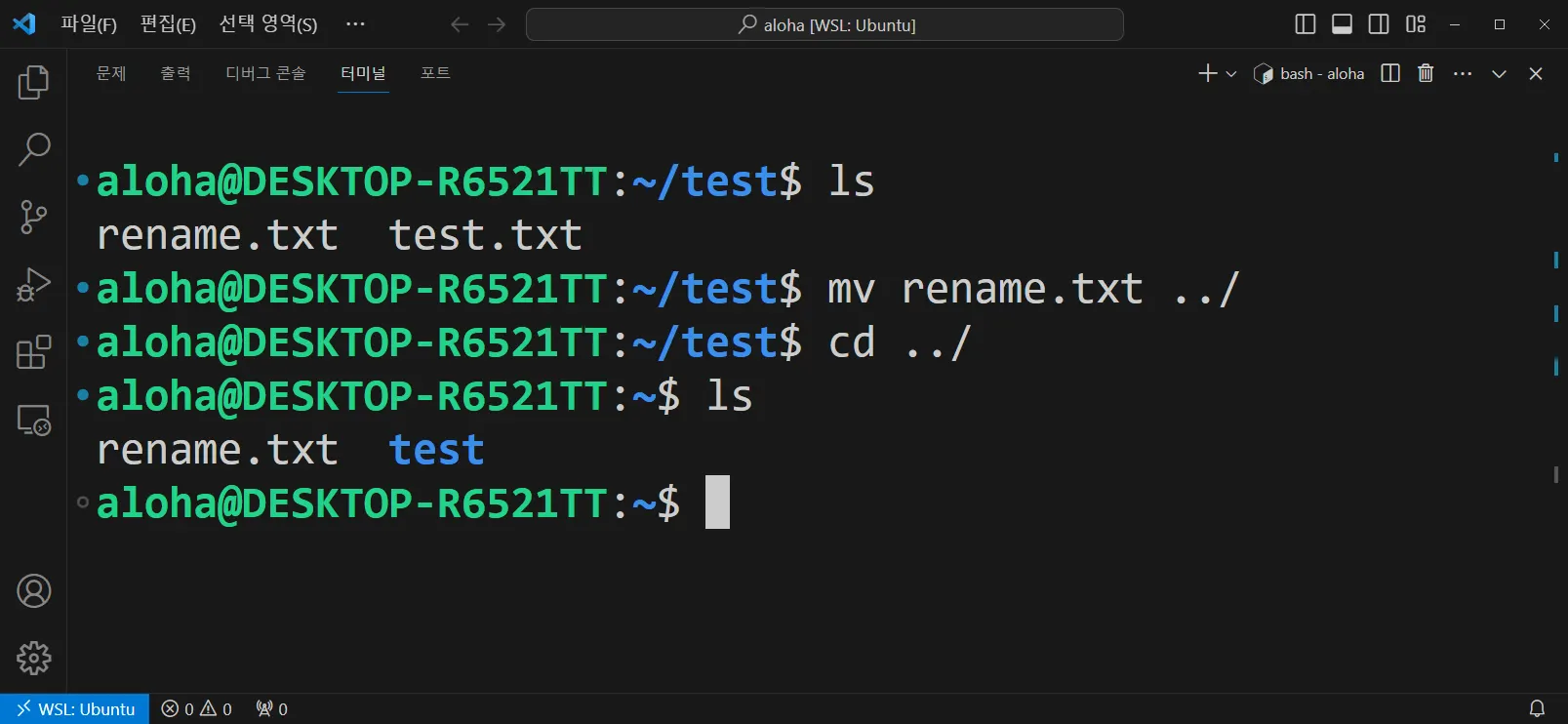This screenshot has height=724, width=1568.
Task: Click the WSL: Ubuntu remote indicator
Action: coord(75,709)
